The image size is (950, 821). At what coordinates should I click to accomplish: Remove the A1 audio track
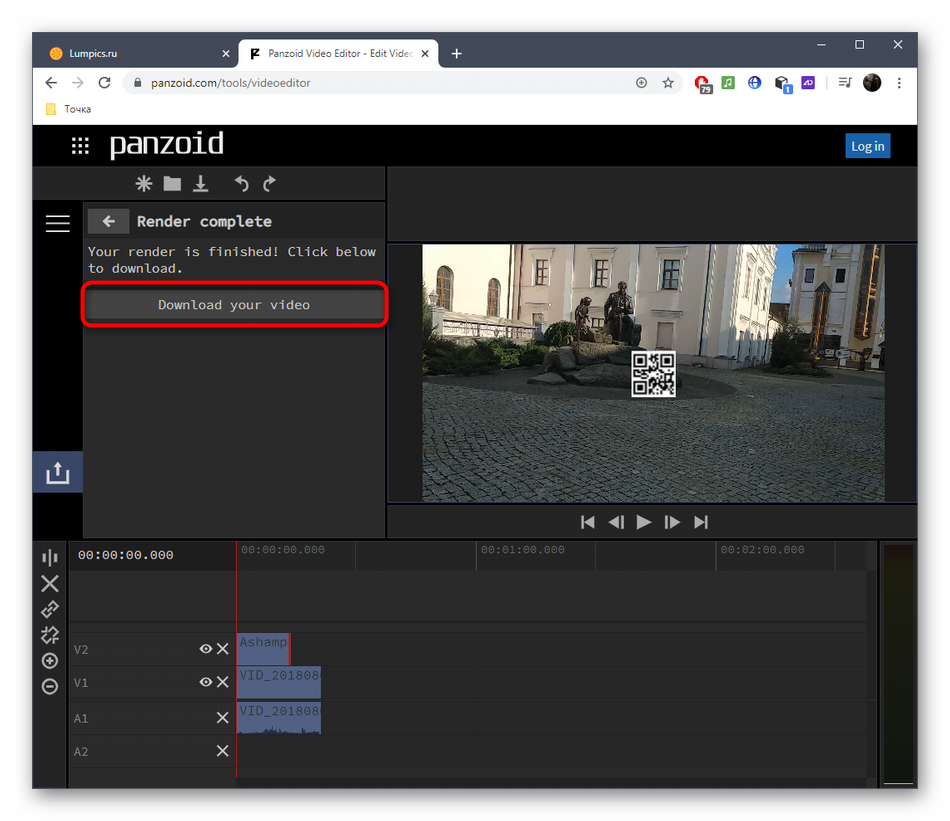(222, 718)
